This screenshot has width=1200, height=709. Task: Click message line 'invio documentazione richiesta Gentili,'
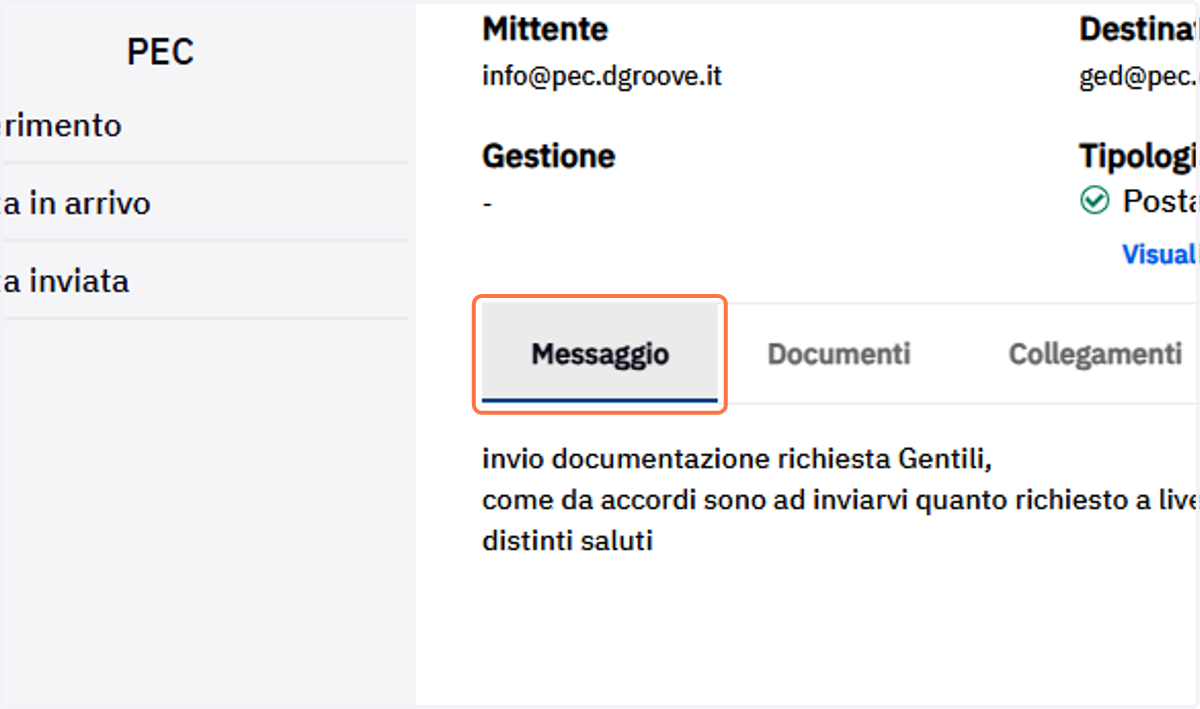[x=736, y=459]
